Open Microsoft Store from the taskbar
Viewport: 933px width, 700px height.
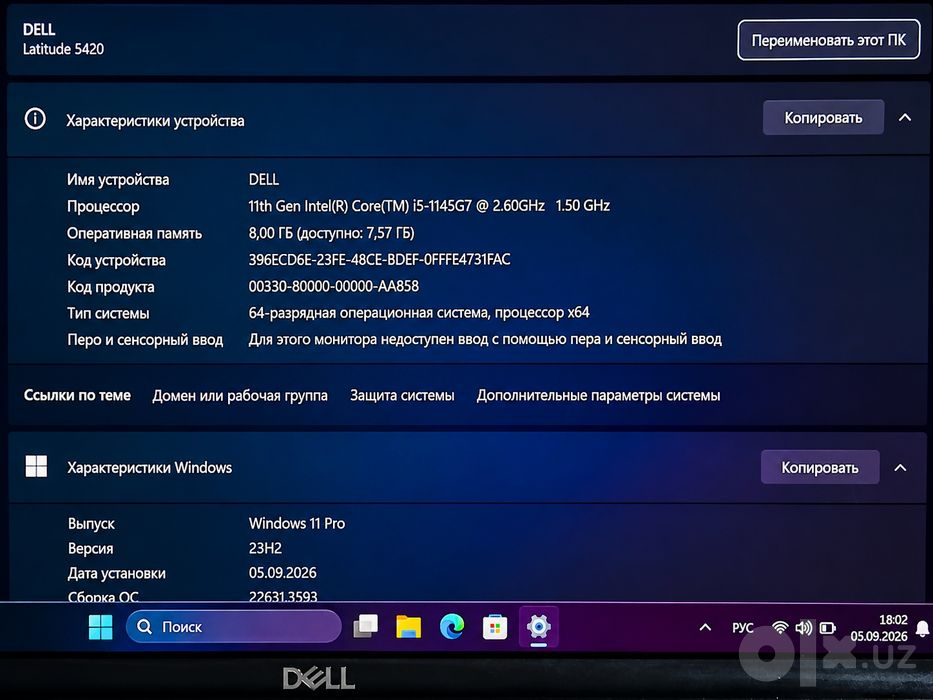tap(495, 627)
